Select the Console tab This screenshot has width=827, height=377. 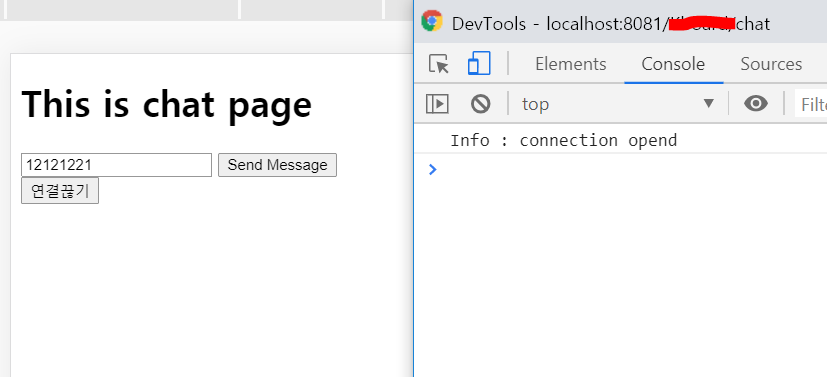tap(673, 64)
